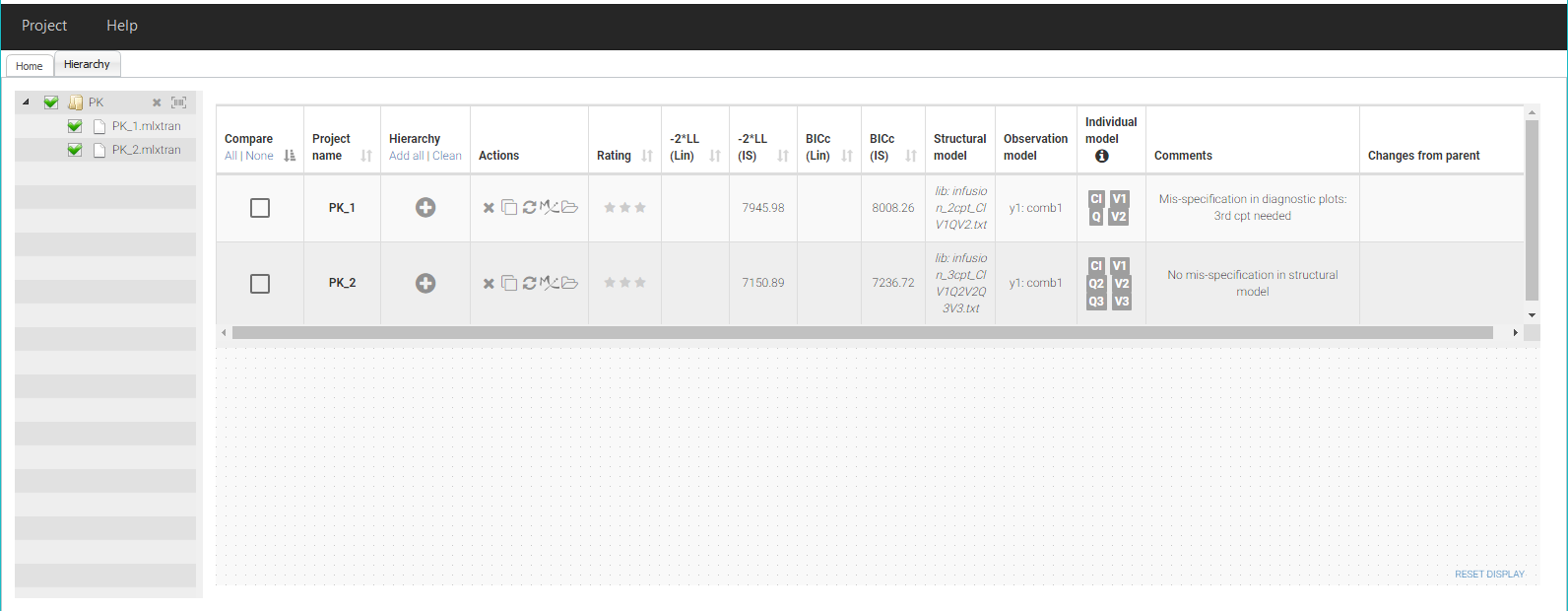Sort table by Project name column

coord(366,156)
